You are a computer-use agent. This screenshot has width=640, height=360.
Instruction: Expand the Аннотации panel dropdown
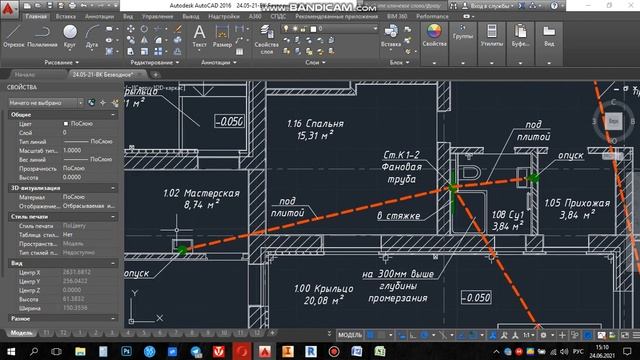[x=219, y=62]
